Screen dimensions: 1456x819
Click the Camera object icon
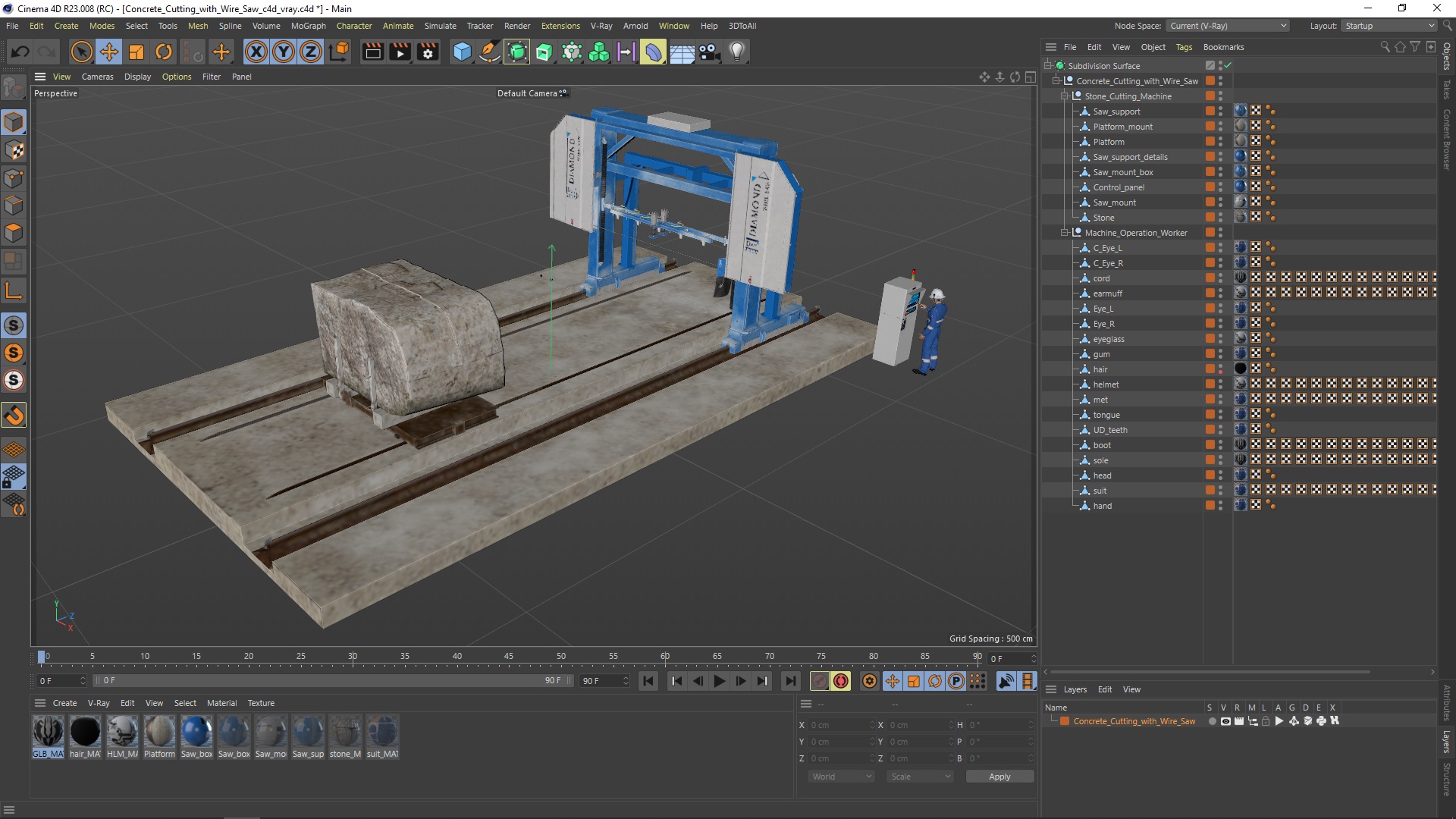tap(709, 52)
